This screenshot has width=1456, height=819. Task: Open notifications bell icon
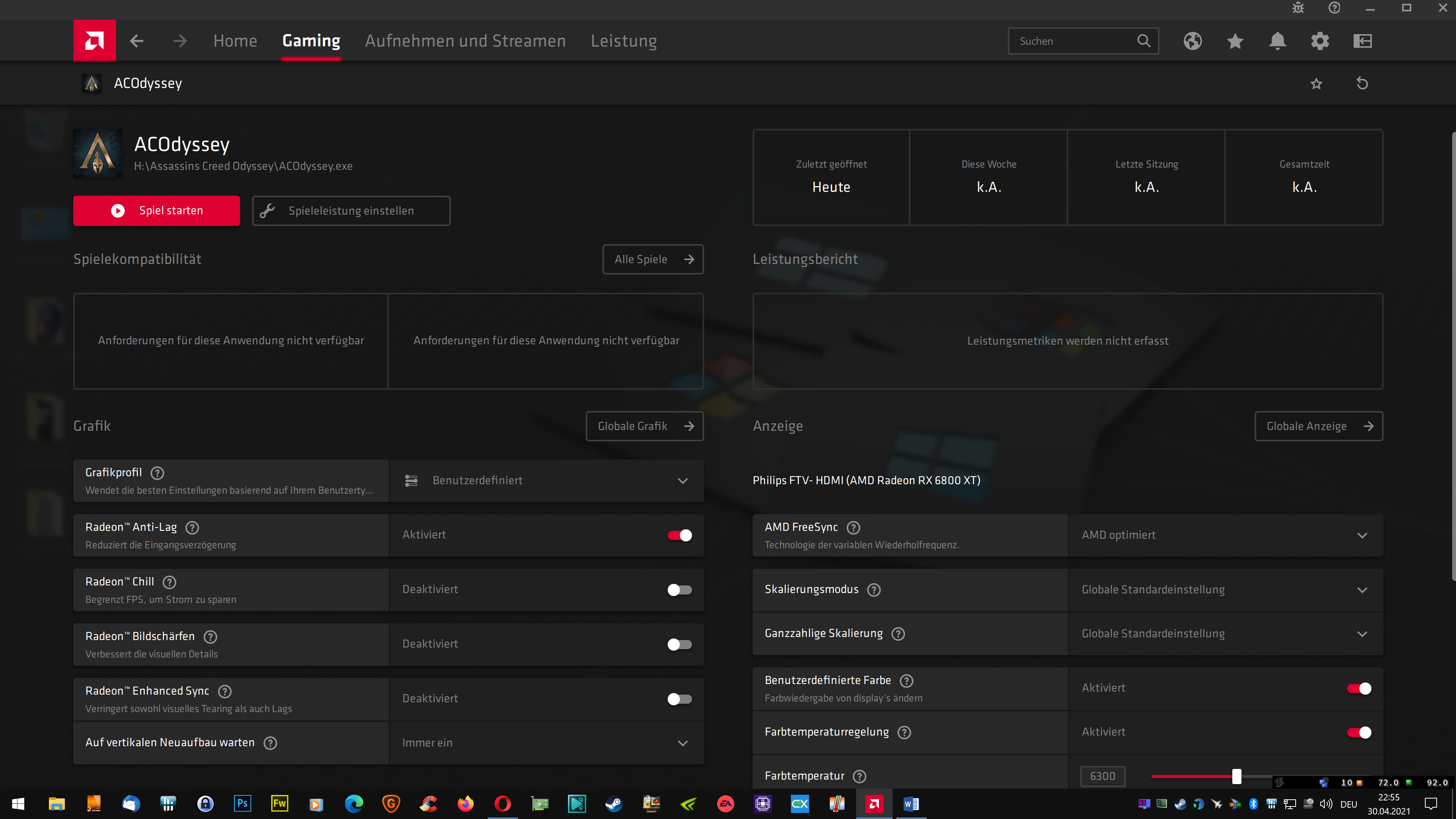1277,41
